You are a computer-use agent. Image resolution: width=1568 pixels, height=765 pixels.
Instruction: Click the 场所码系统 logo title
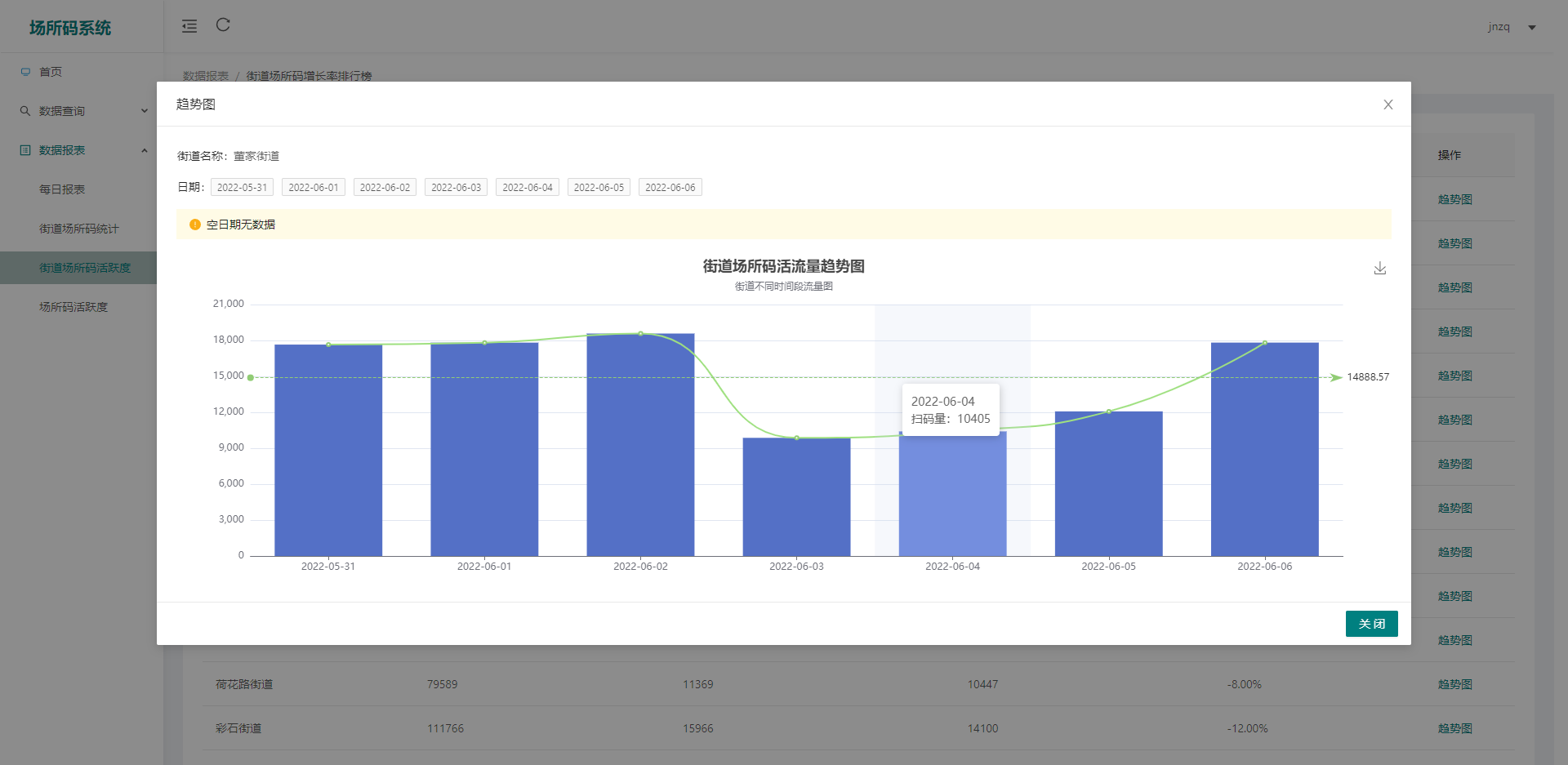tap(70, 28)
